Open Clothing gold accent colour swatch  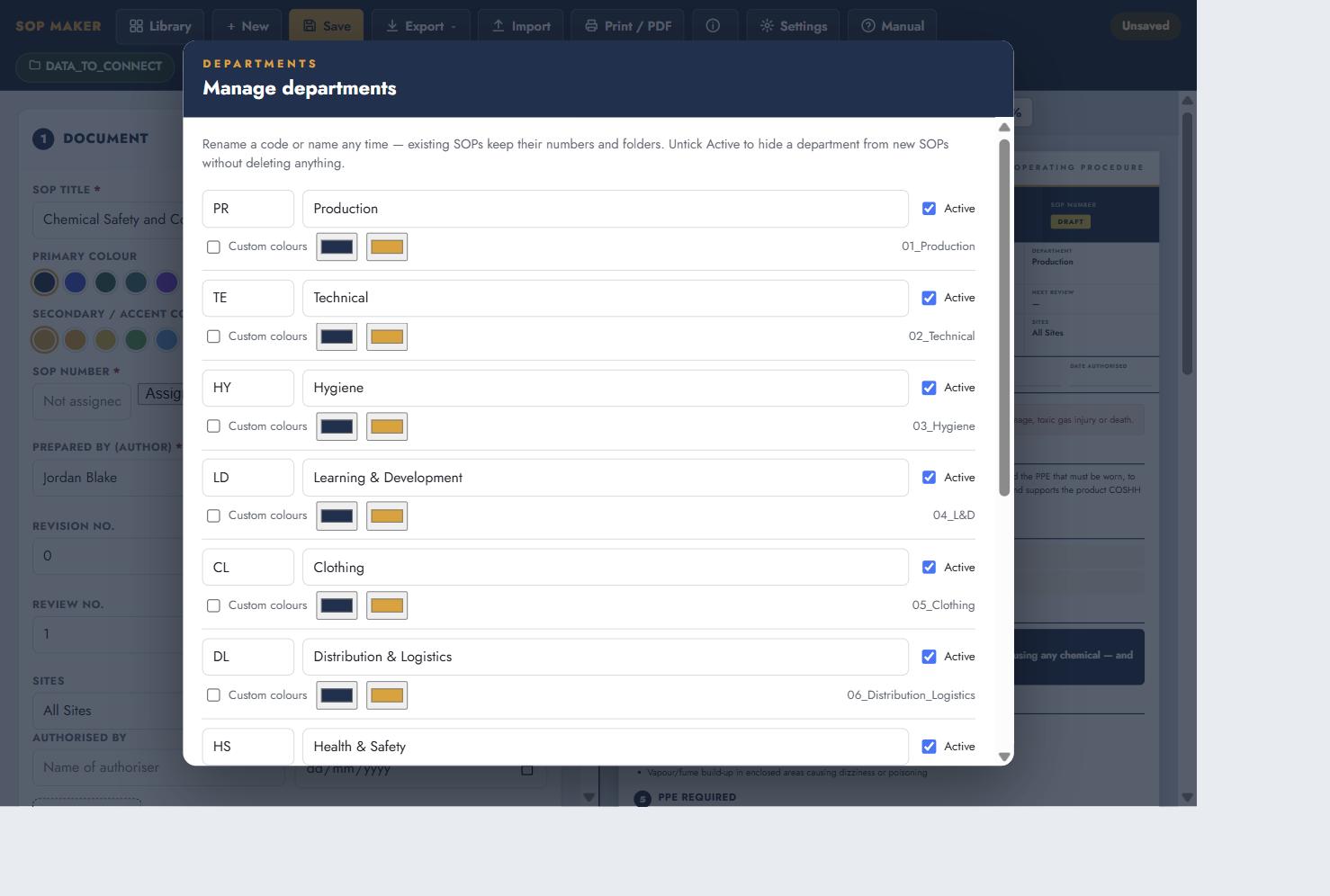click(x=387, y=605)
